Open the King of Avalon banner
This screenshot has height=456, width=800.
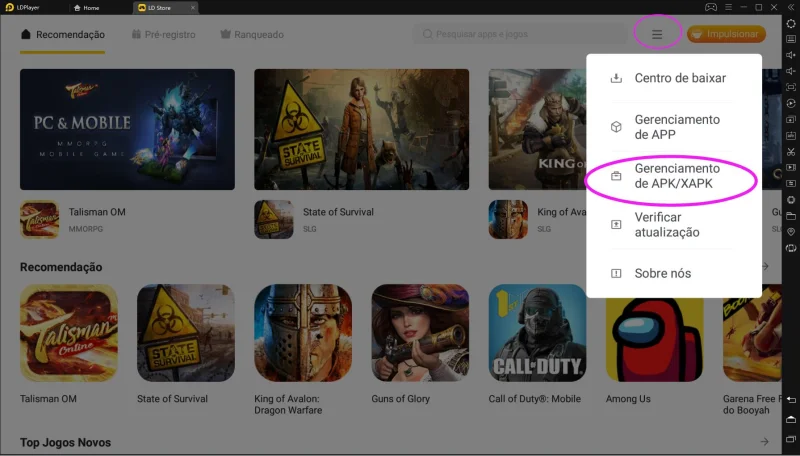(x=537, y=129)
